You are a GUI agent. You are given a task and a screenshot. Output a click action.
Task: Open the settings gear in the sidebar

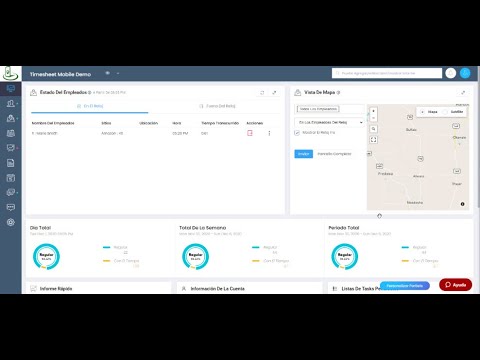[11, 222]
